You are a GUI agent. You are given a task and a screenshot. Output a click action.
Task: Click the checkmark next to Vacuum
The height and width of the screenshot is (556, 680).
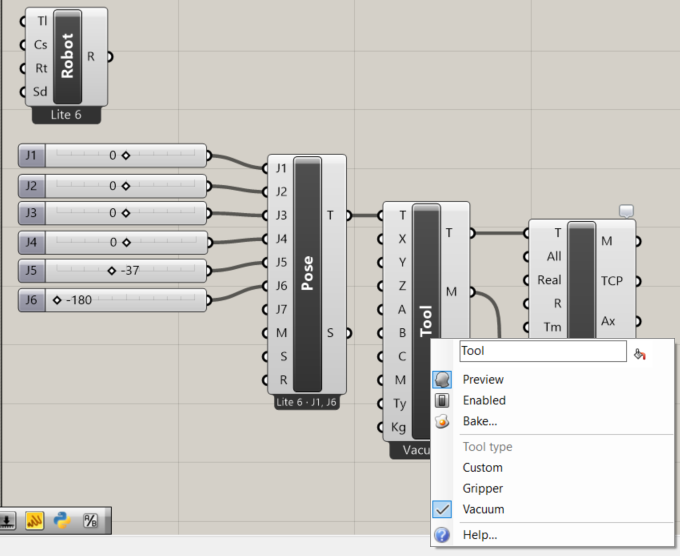(x=442, y=509)
